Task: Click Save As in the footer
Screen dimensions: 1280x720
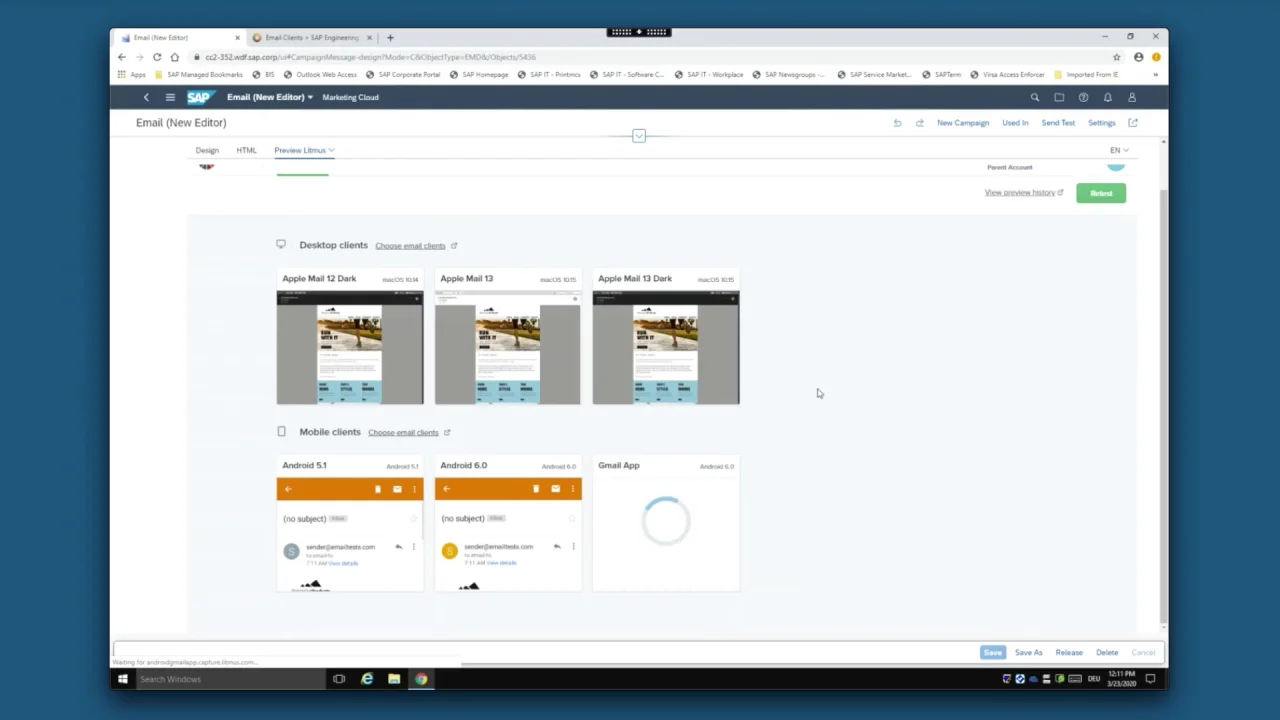Action: click(x=1028, y=652)
